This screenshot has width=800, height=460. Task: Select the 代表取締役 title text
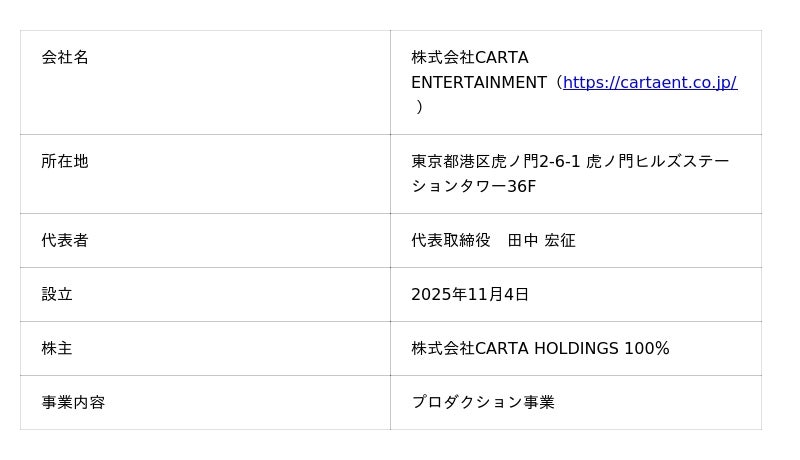pyautogui.click(x=451, y=240)
